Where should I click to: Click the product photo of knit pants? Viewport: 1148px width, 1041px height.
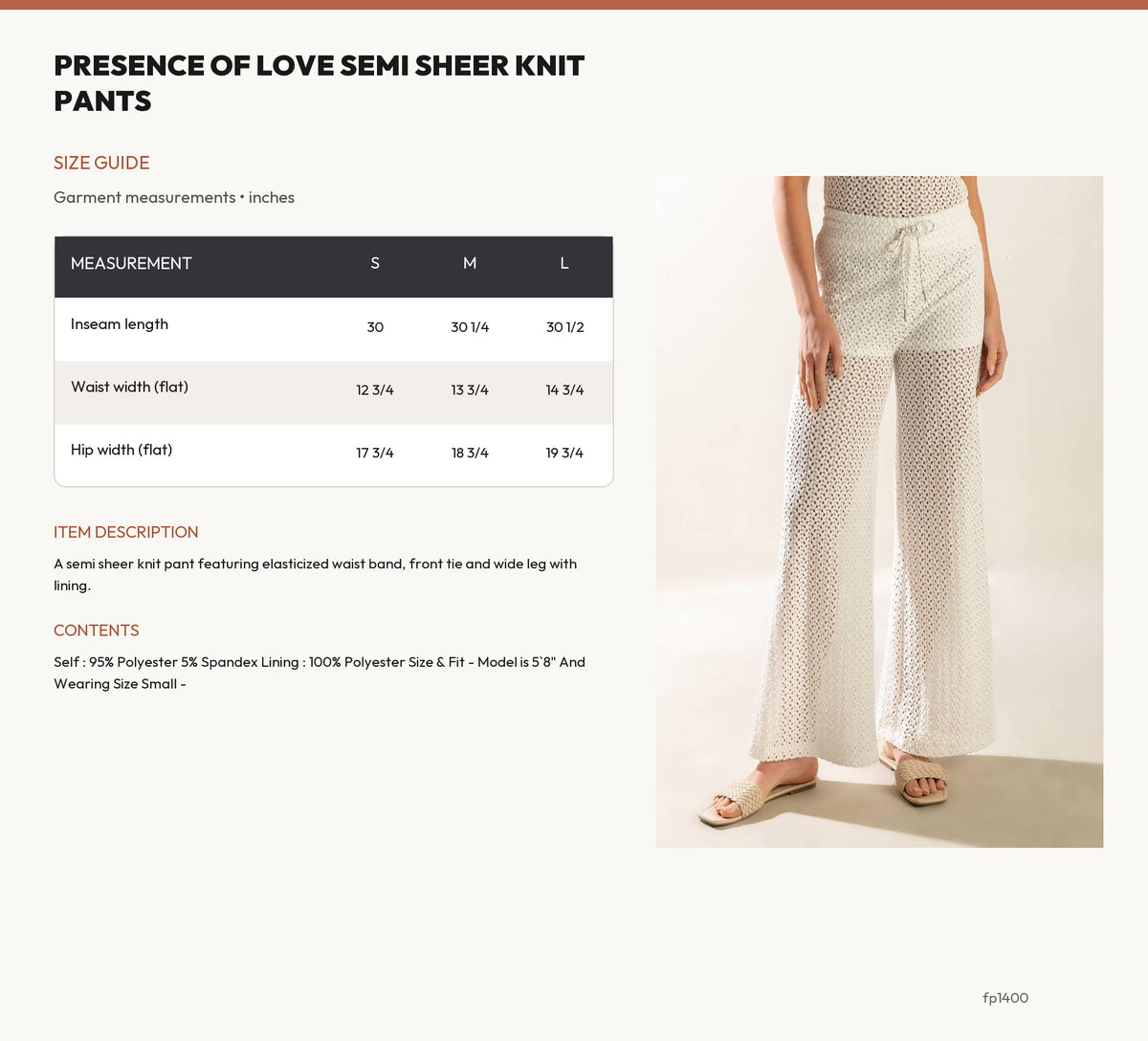tap(879, 512)
